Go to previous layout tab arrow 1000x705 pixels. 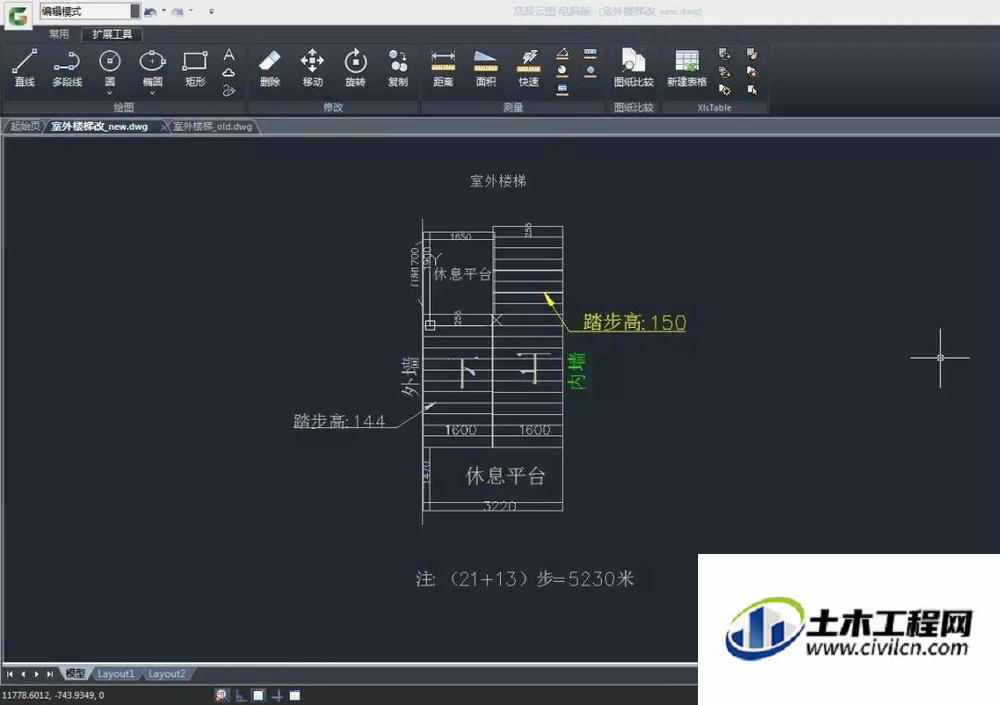(x=23, y=674)
